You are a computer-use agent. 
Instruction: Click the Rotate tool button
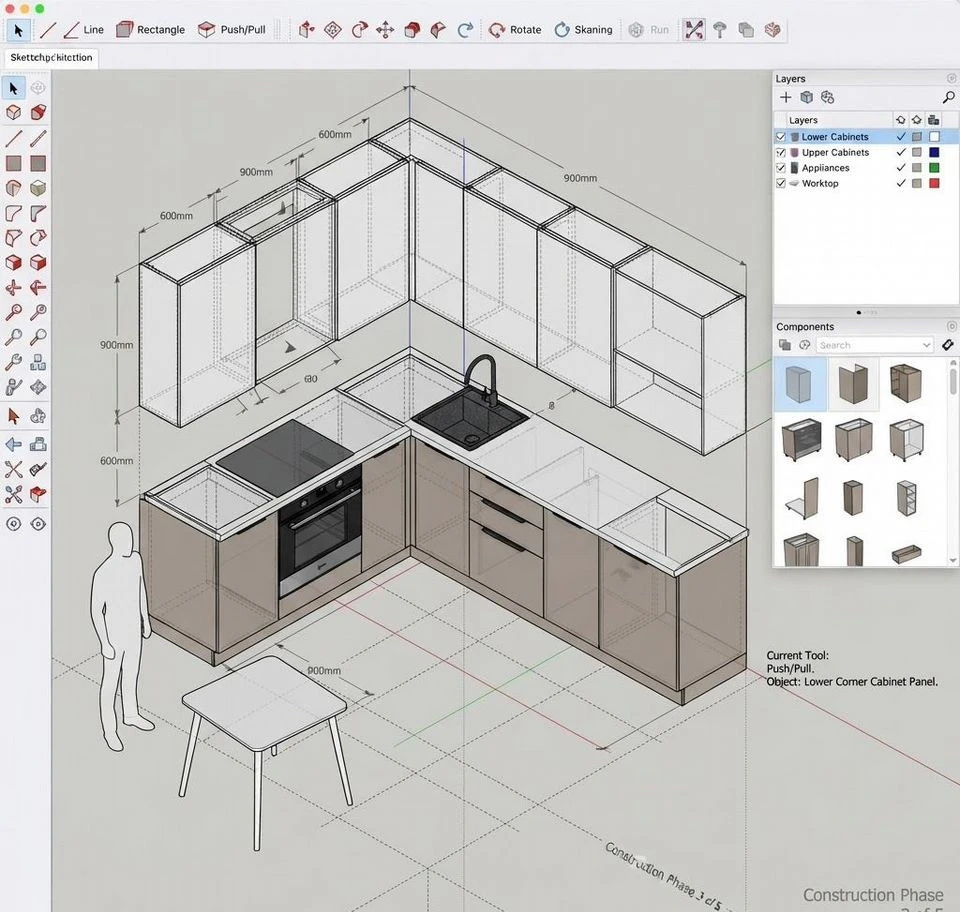[515, 29]
